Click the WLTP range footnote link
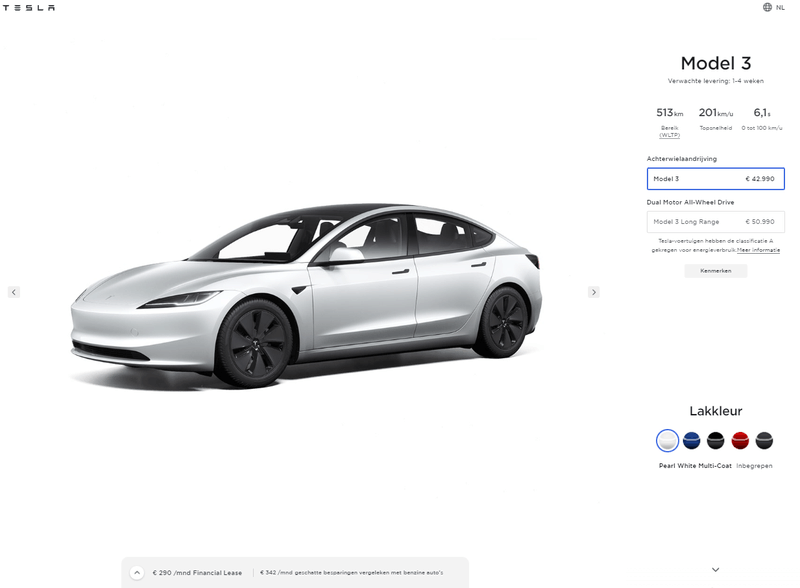The image size is (800, 588). coord(669,135)
